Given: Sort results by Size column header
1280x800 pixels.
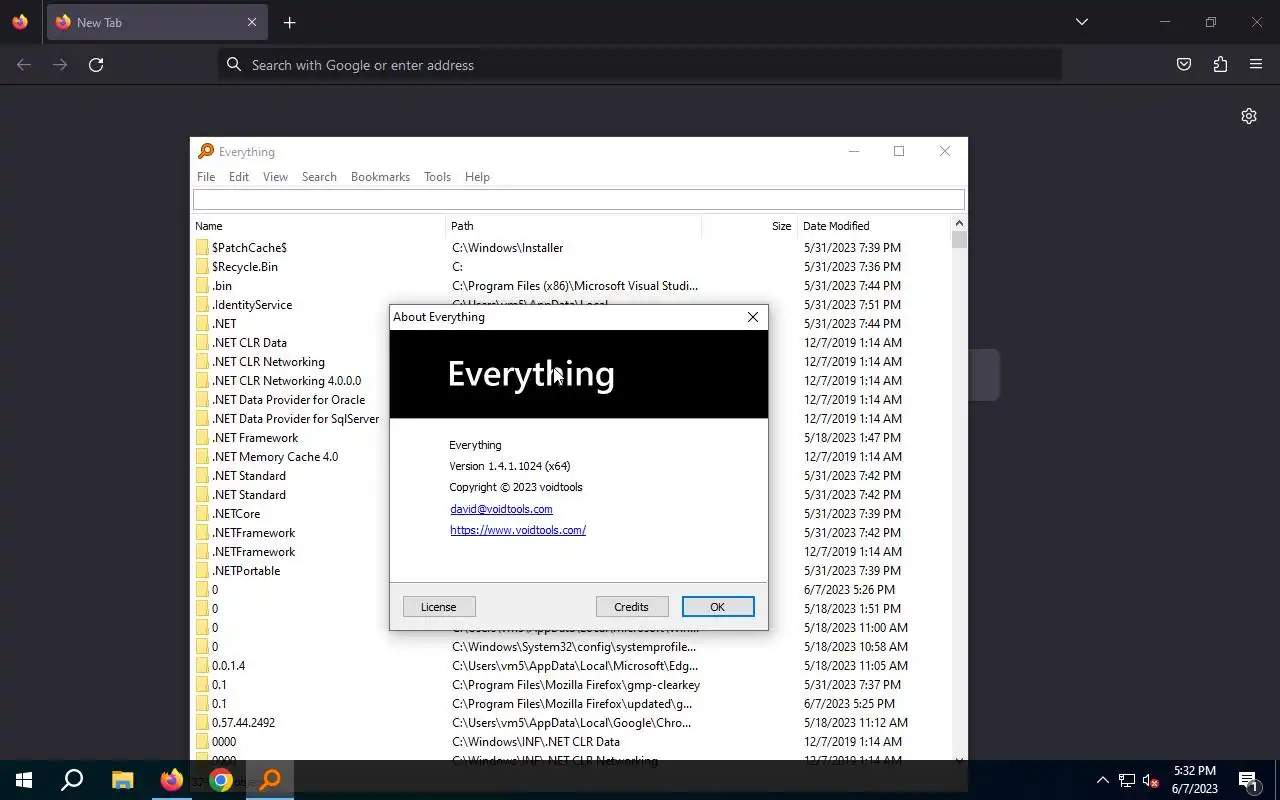Looking at the screenshot, I should point(750,226).
